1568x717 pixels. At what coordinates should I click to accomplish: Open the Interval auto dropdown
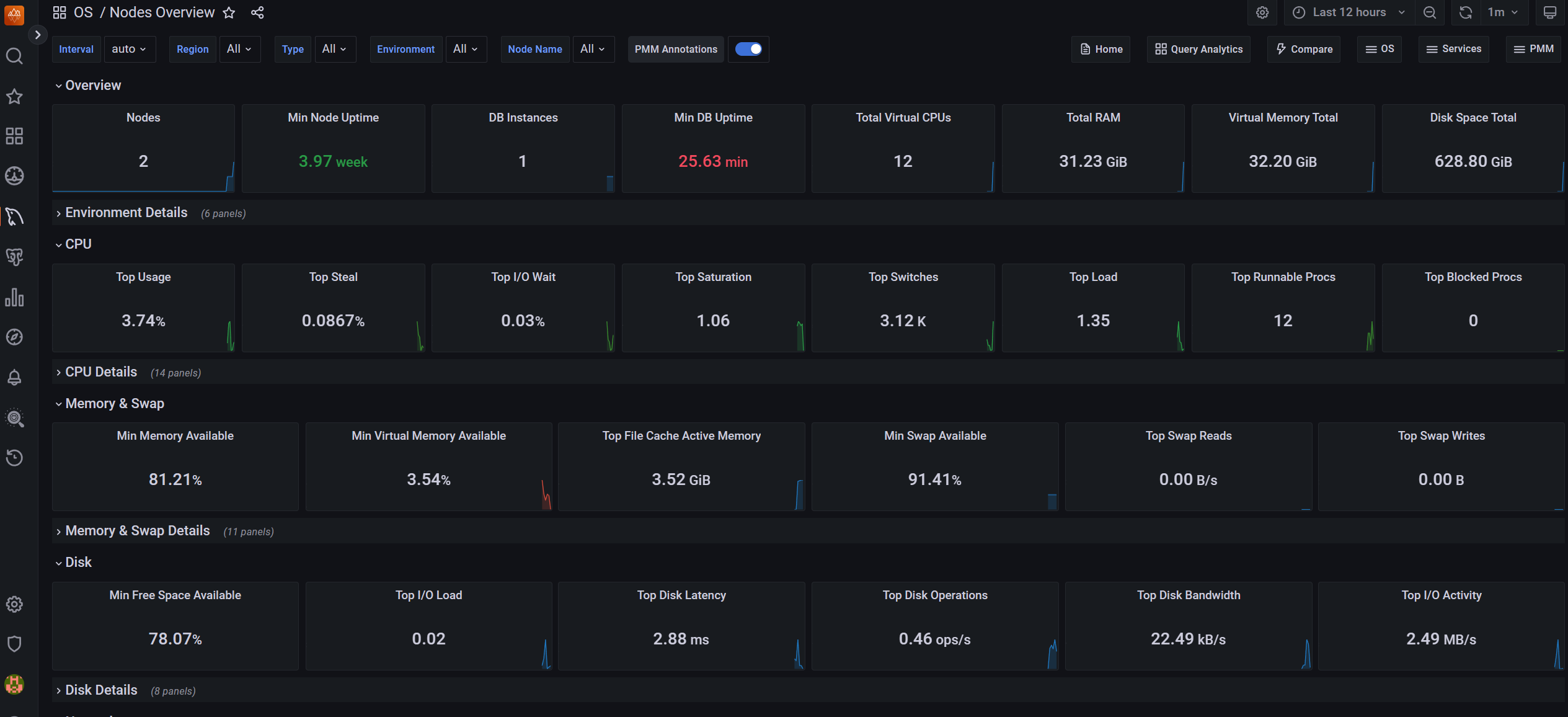129,49
